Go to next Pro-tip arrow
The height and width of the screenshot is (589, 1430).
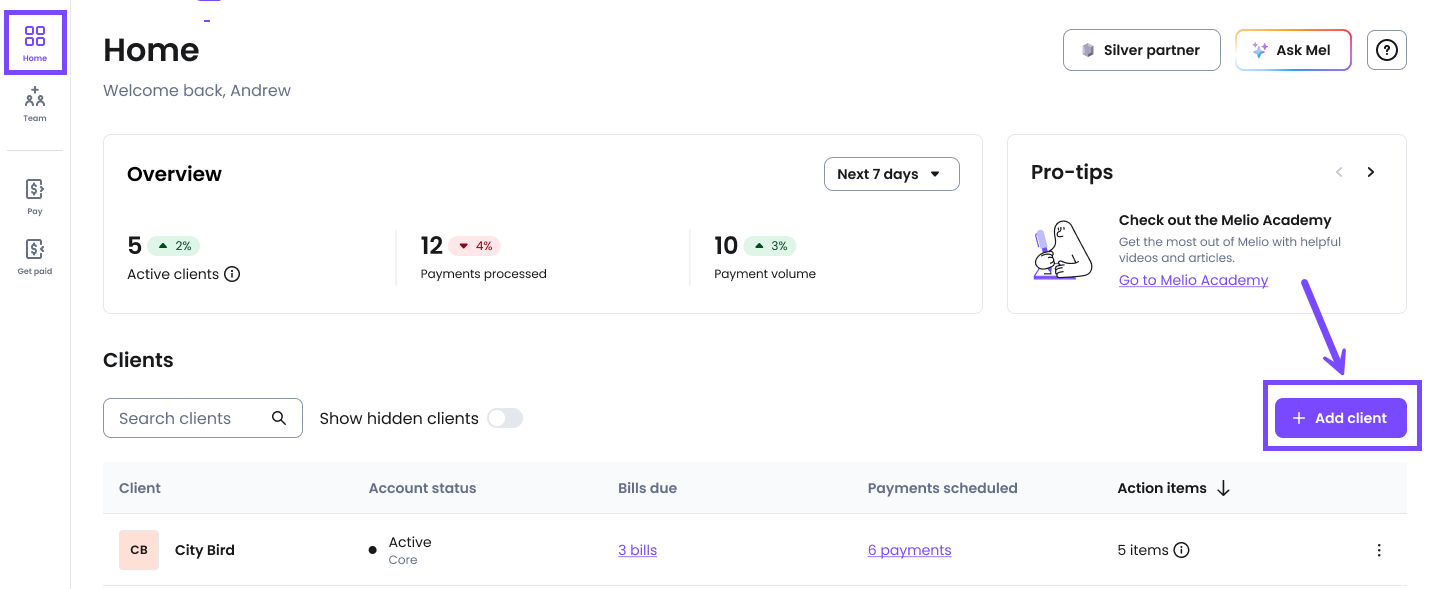[x=1371, y=172]
